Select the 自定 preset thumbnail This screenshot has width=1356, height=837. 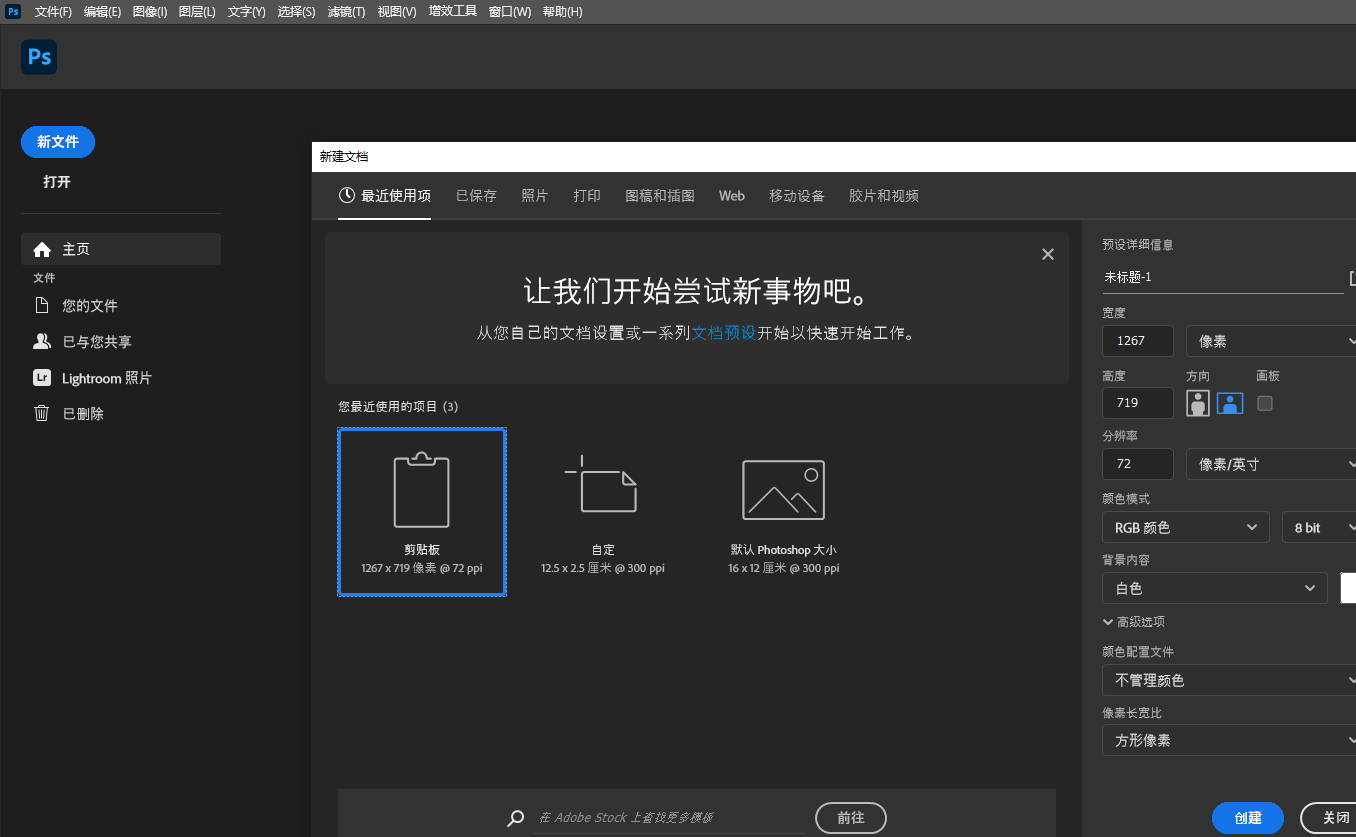[x=603, y=512]
